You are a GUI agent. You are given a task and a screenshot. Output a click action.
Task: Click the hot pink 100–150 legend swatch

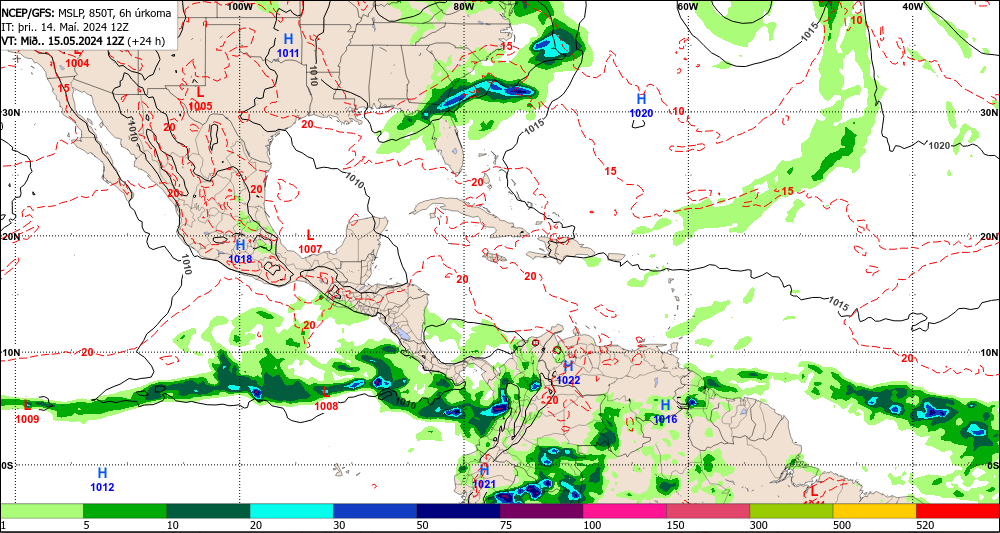pyautogui.click(x=624, y=511)
